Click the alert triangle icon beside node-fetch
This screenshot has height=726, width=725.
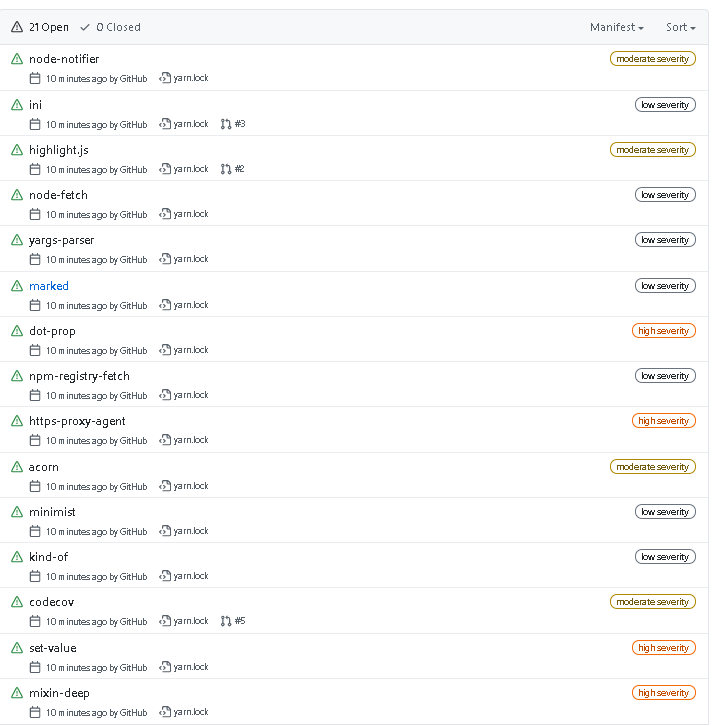[x=17, y=195]
